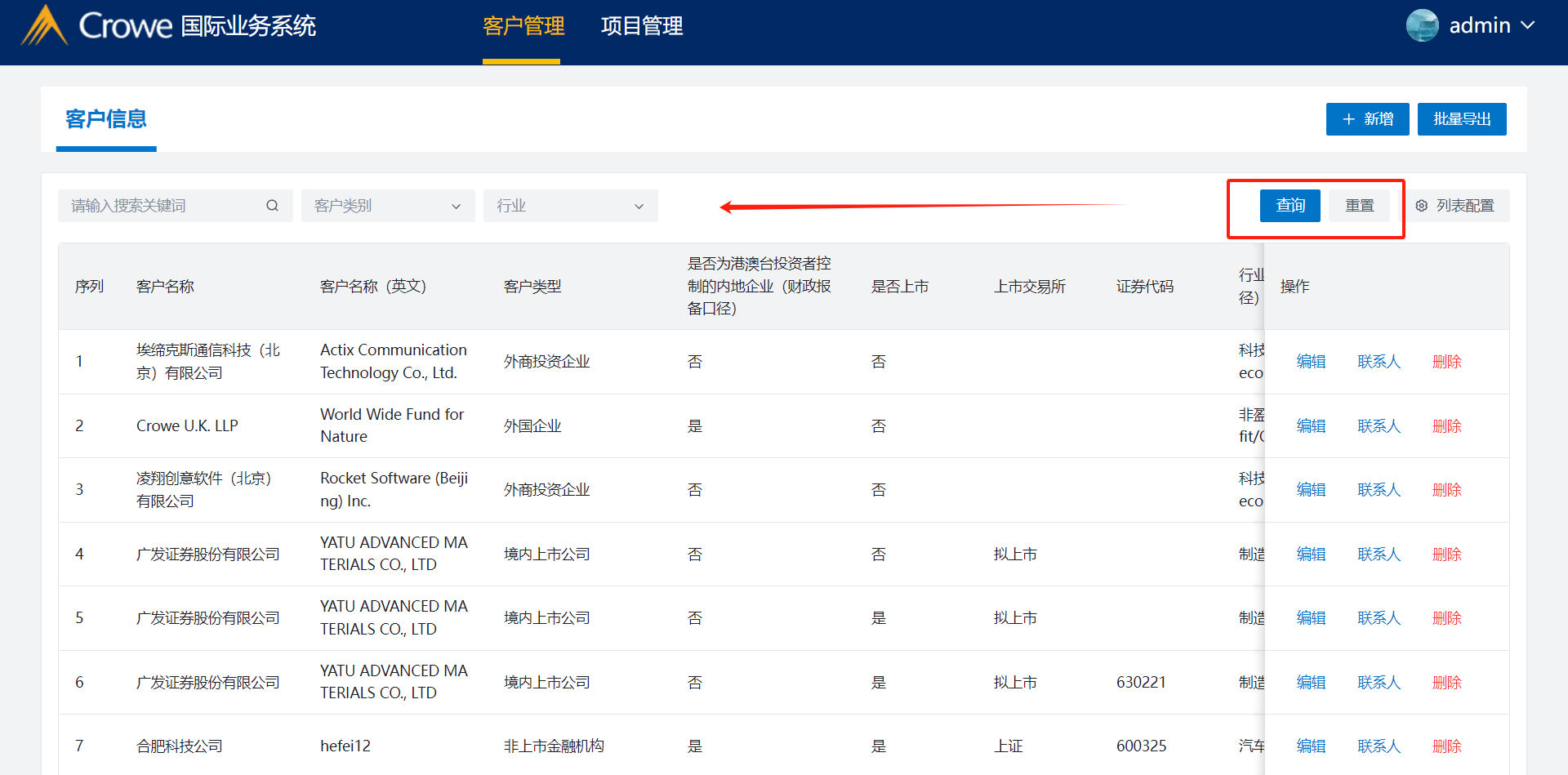Click the 客户名称 column header
This screenshot has height=775, width=1568.
pyautogui.click(x=165, y=287)
